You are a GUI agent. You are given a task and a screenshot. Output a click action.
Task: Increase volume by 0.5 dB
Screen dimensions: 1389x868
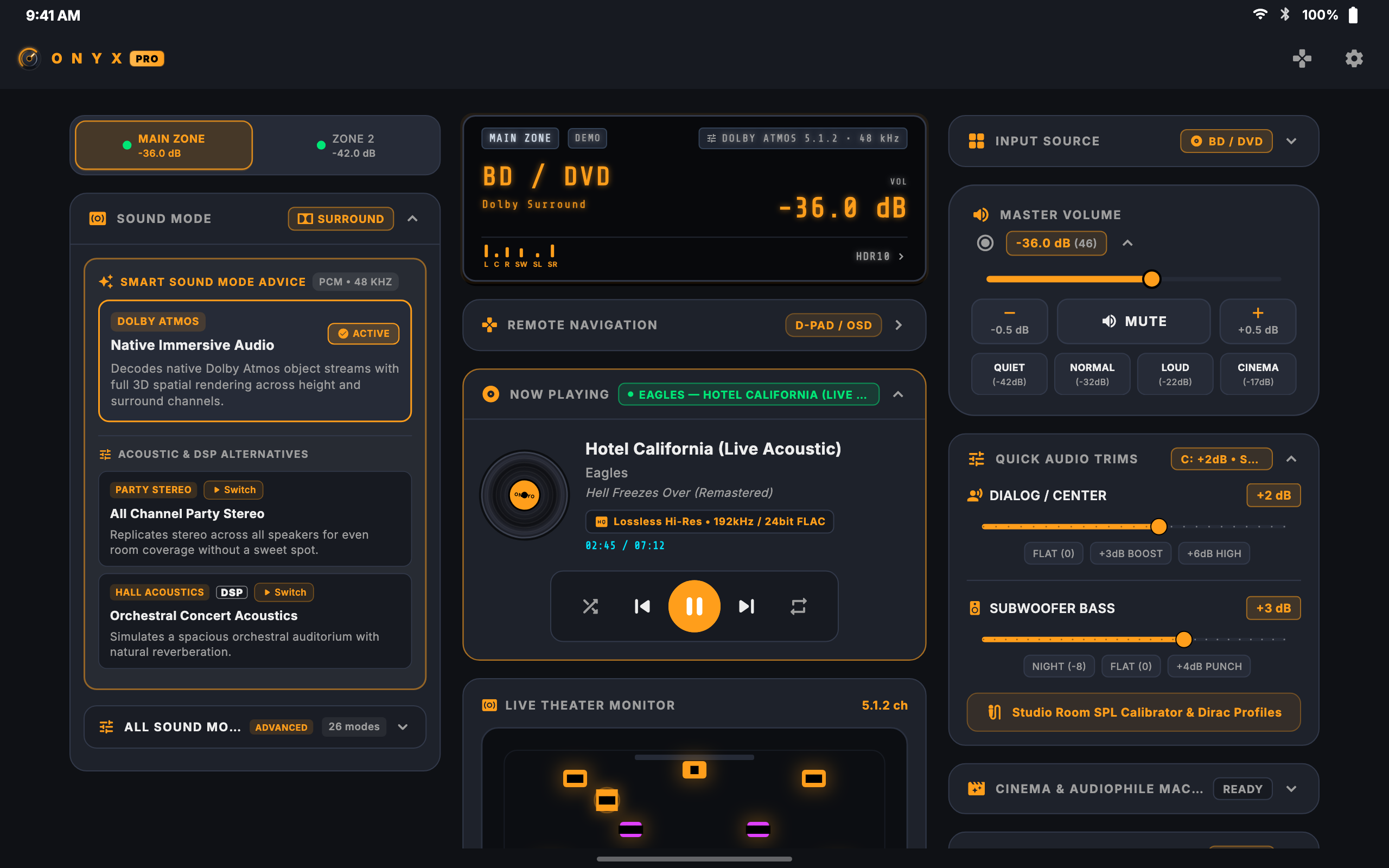click(x=1258, y=321)
